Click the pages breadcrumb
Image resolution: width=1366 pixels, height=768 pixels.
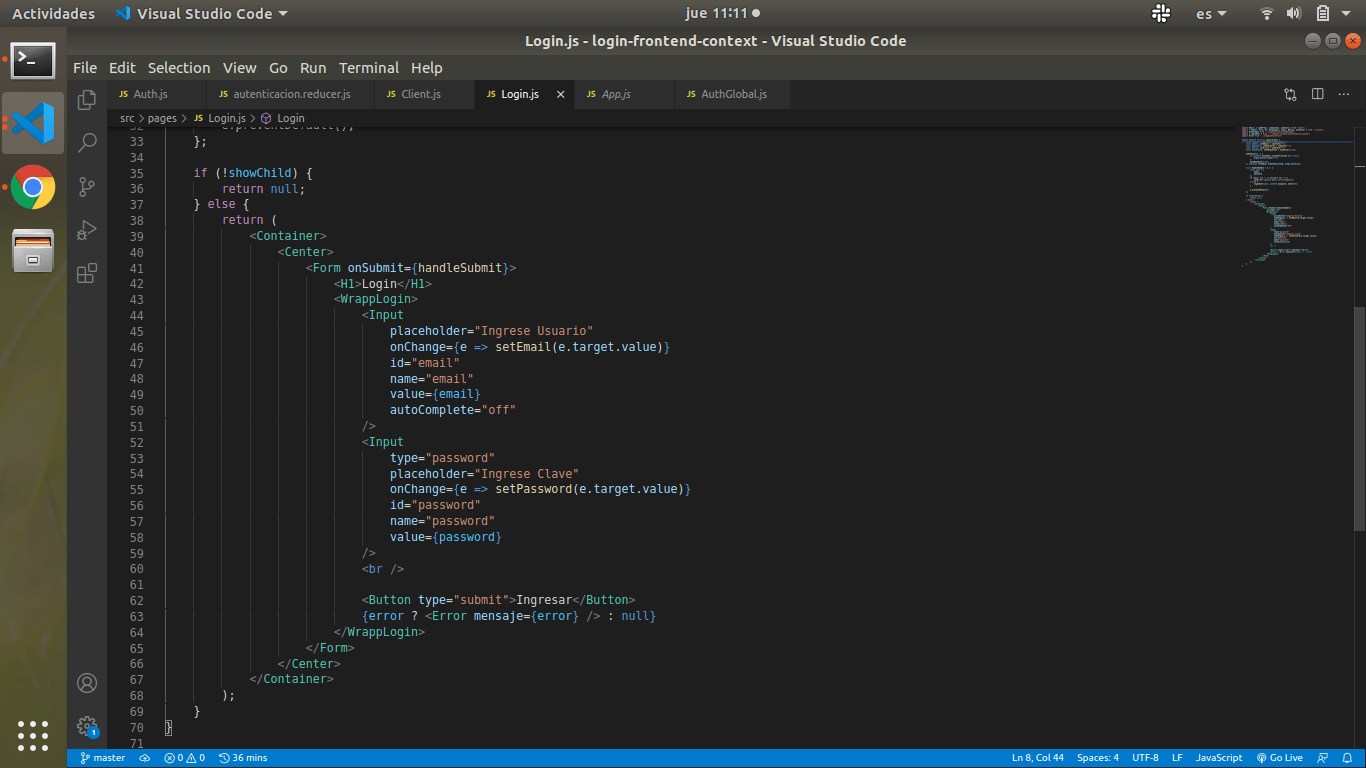tap(162, 118)
